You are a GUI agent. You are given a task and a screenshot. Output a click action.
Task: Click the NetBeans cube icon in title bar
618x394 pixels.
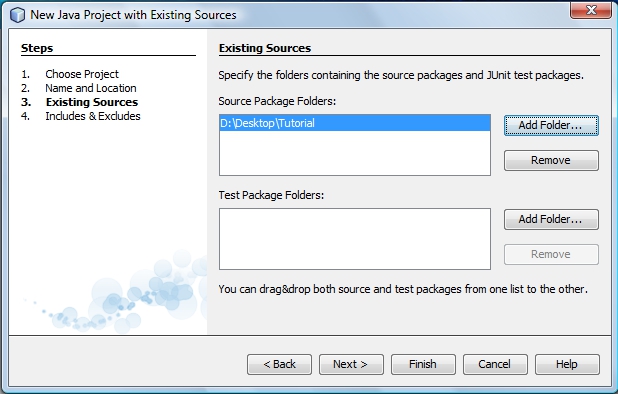17,15
